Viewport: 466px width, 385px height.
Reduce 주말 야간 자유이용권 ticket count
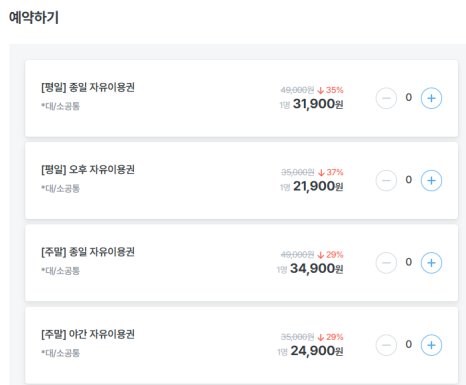pyautogui.click(x=386, y=345)
